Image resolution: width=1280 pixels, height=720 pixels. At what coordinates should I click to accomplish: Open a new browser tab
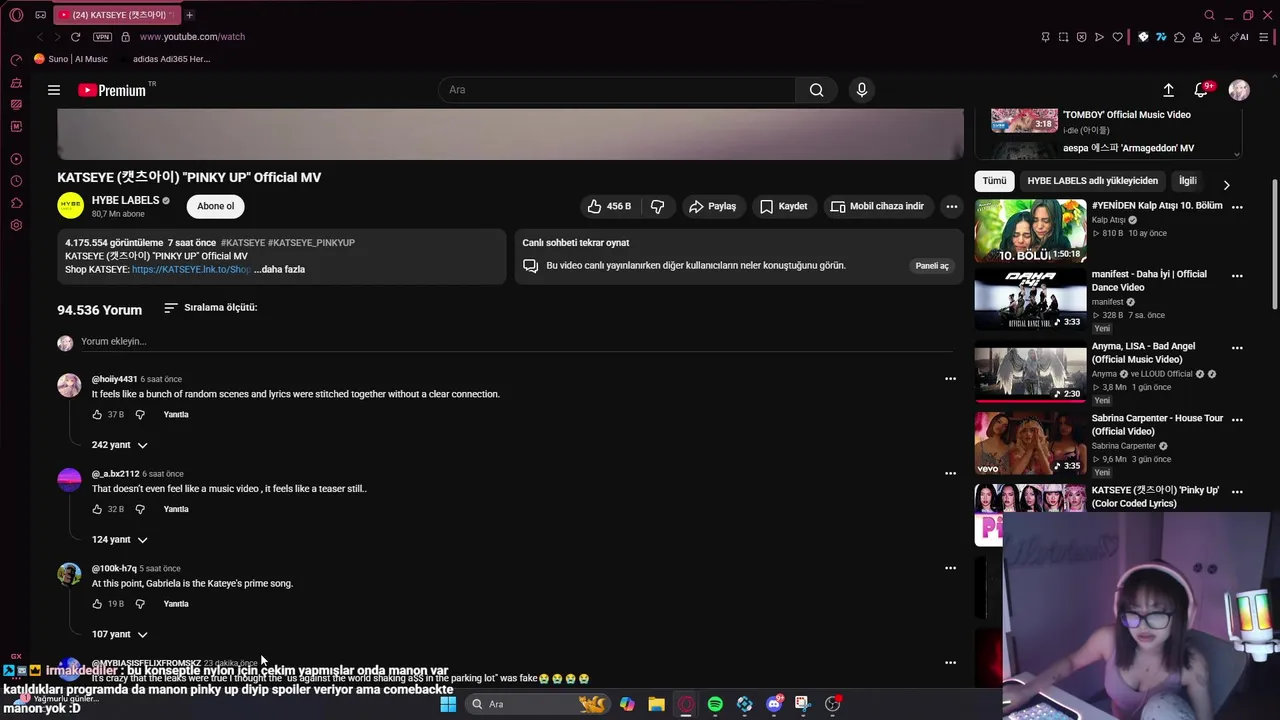(x=189, y=15)
